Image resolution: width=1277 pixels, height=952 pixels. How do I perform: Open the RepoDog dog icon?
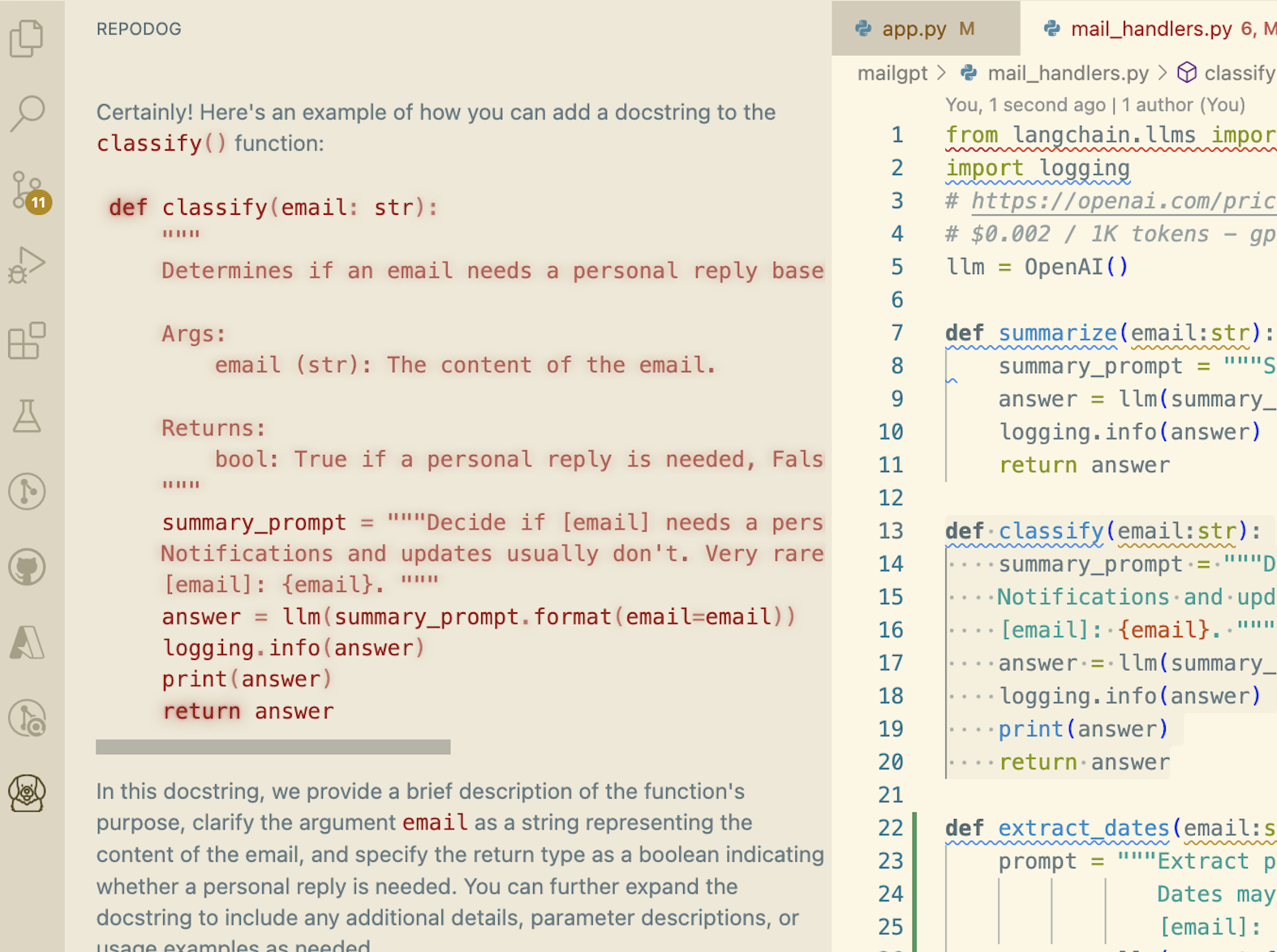[x=27, y=793]
